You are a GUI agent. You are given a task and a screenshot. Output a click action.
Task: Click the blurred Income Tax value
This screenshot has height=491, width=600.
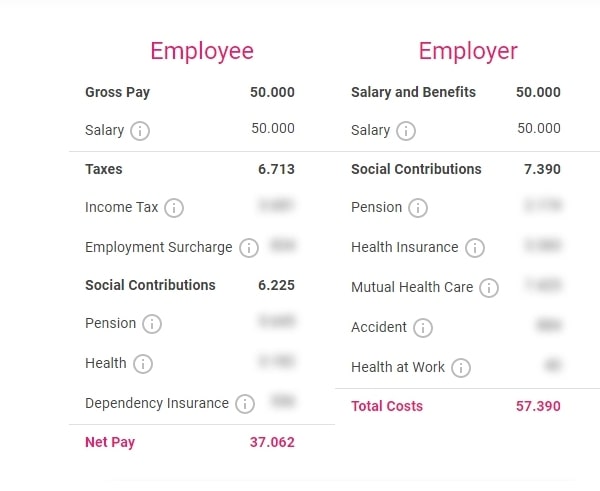[276, 206]
